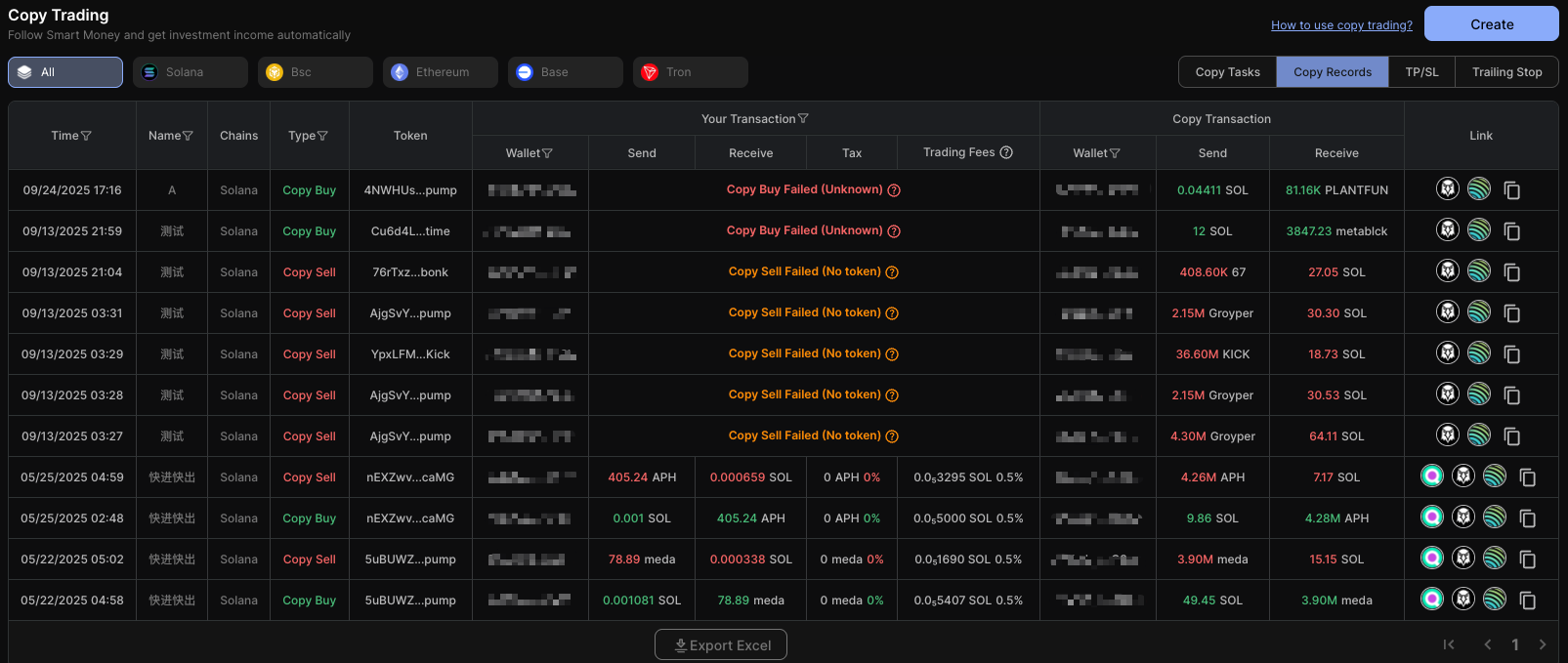The height and width of the screenshot is (663, 1568).
Task: Go to the first page of records
Action: pyautogui.click(x=1449, y=644)
